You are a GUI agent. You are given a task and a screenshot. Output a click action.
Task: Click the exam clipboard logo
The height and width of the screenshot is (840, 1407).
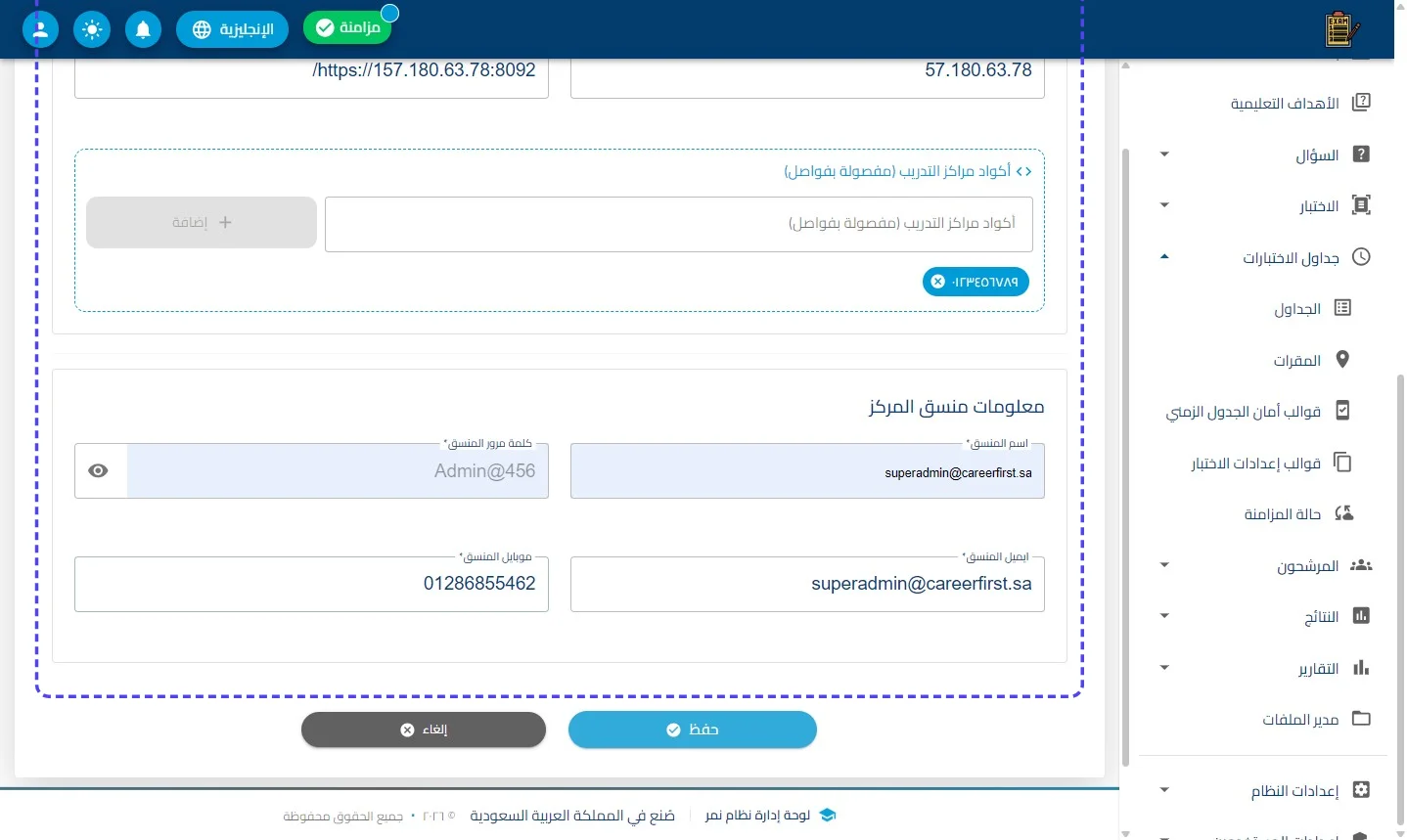[x=1340, y=29]
